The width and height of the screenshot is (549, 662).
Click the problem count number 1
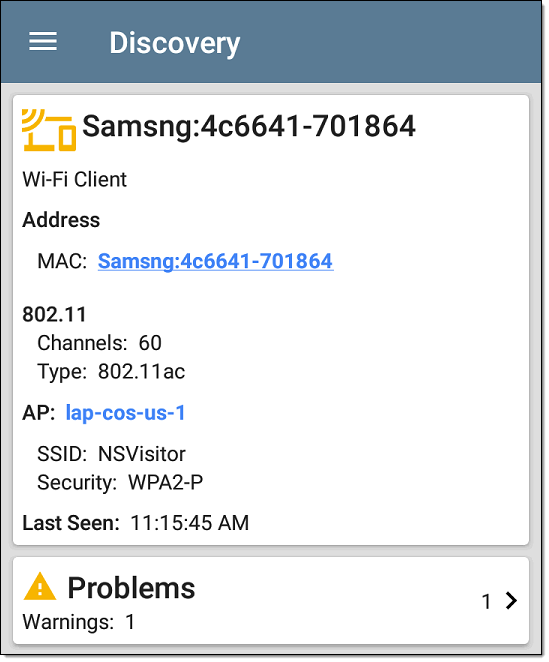tap(486, 601)
